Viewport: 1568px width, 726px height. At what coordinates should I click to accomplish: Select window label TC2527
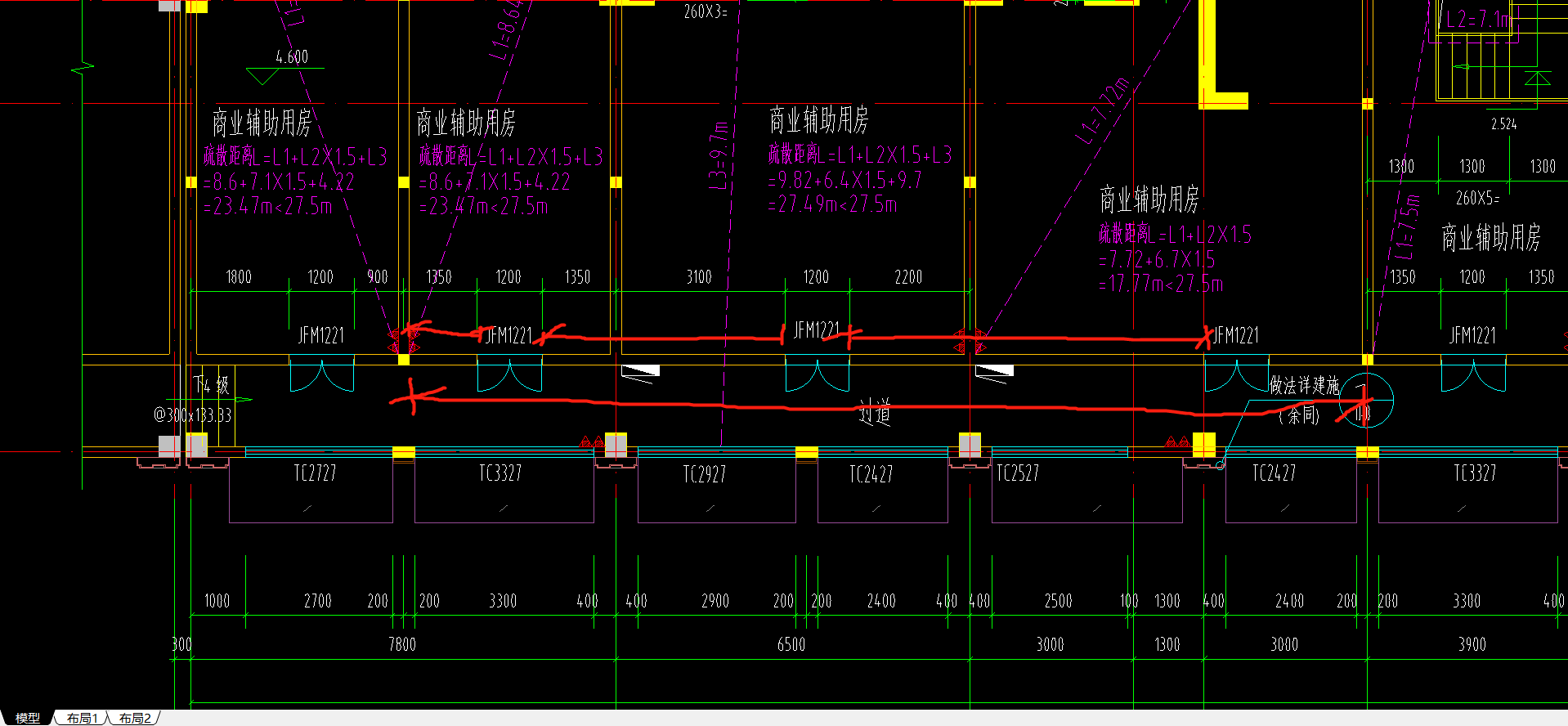click(x=1017, y=473)
